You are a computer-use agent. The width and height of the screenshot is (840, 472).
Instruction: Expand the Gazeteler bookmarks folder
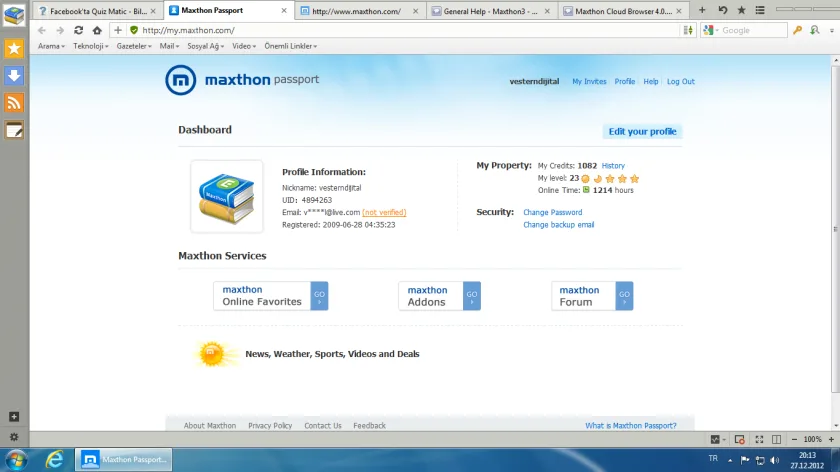pyautogui.click(x=134, y=46)
